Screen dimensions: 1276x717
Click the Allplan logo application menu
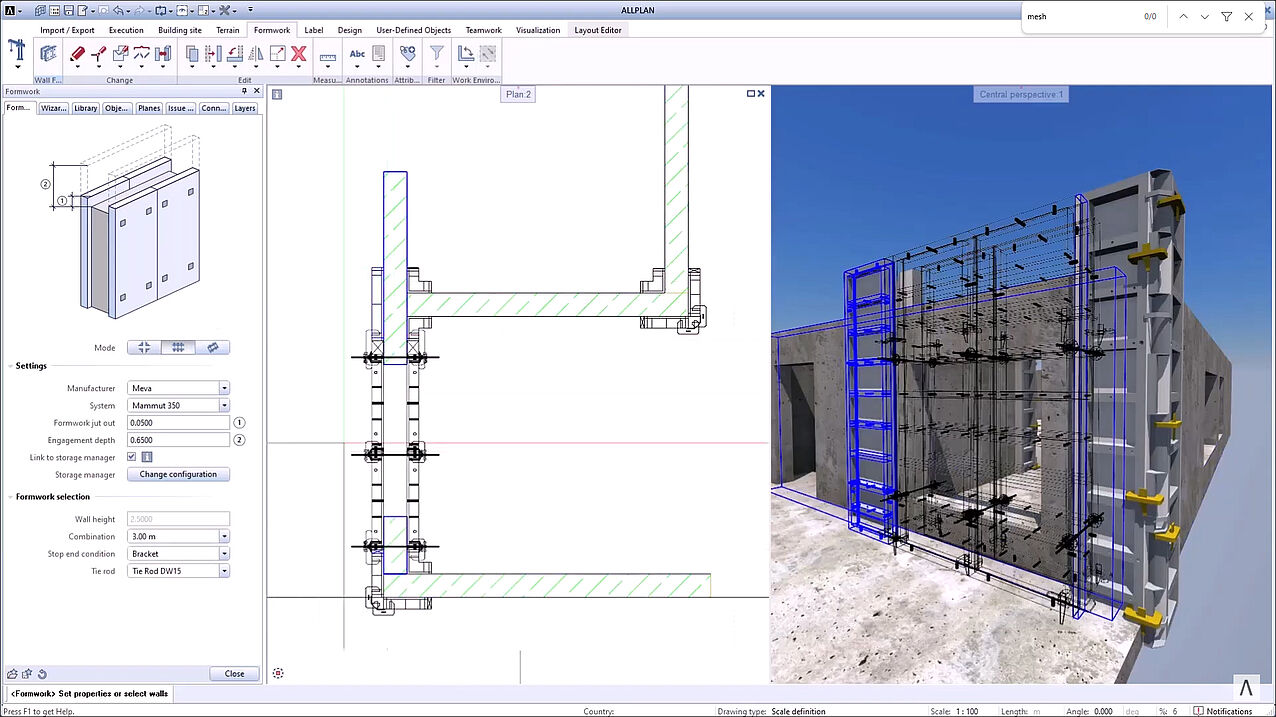[12, 10]
